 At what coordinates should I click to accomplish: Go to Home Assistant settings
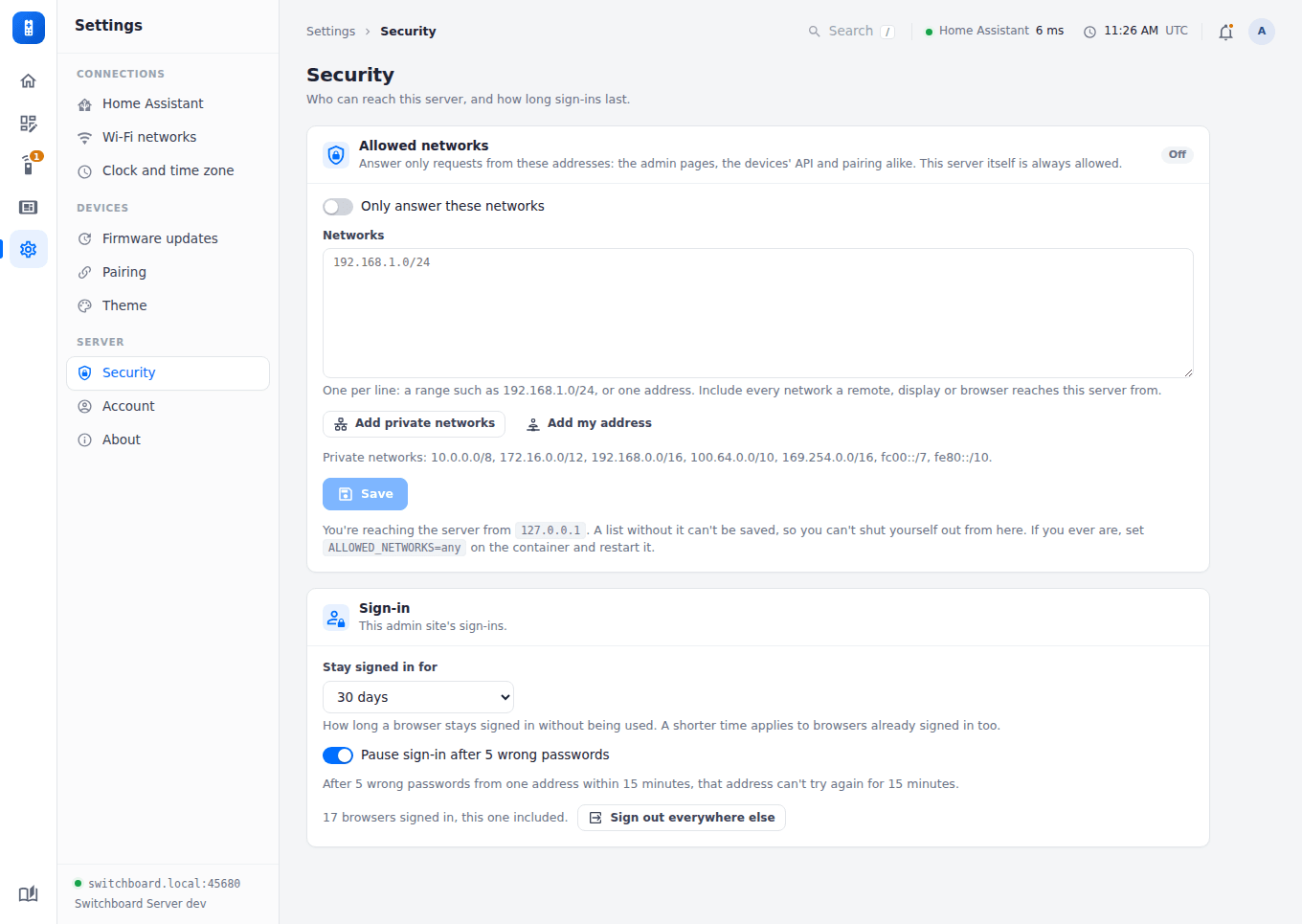[x=168, y=103]
